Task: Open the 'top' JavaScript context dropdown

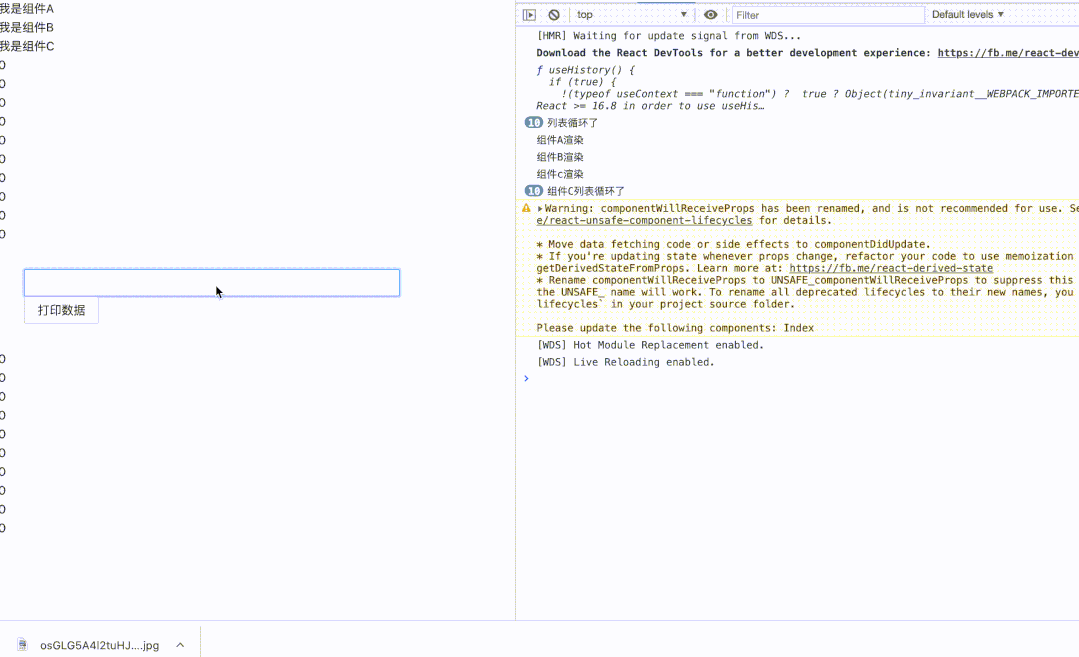Action: coord(632,14)
